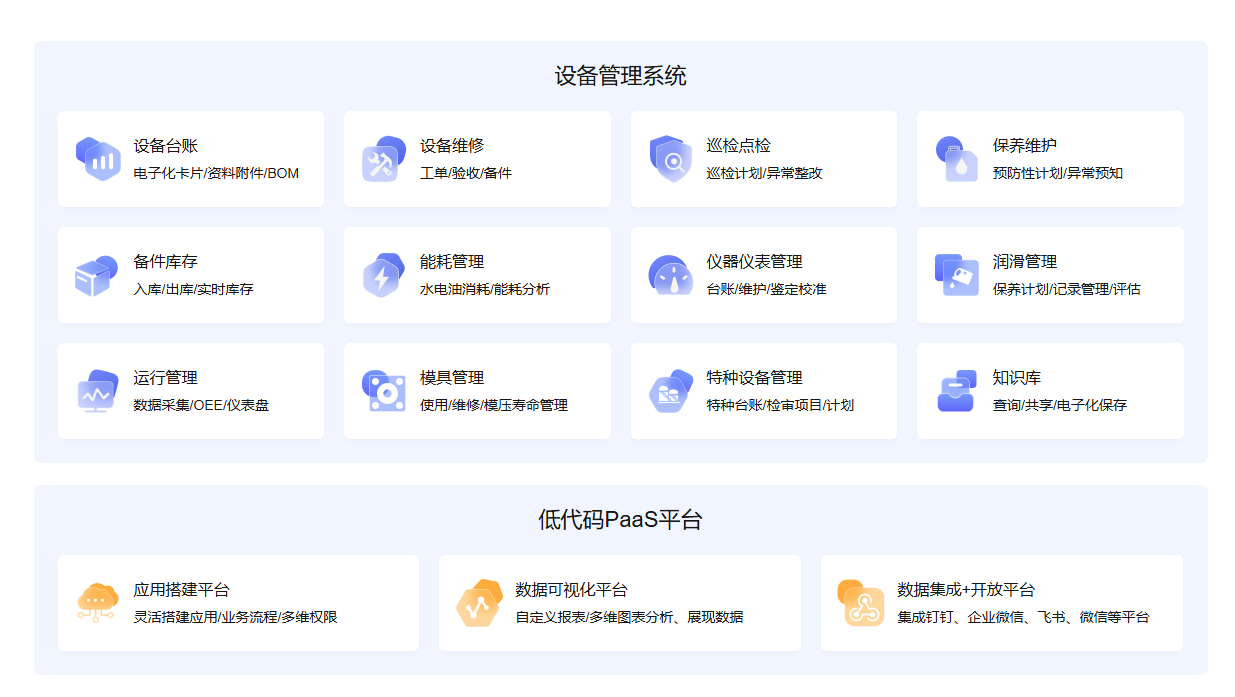The image size is (1235, 697).
Task: Click the 低代码PaaS平台 section heading
Action: [620, 520]
